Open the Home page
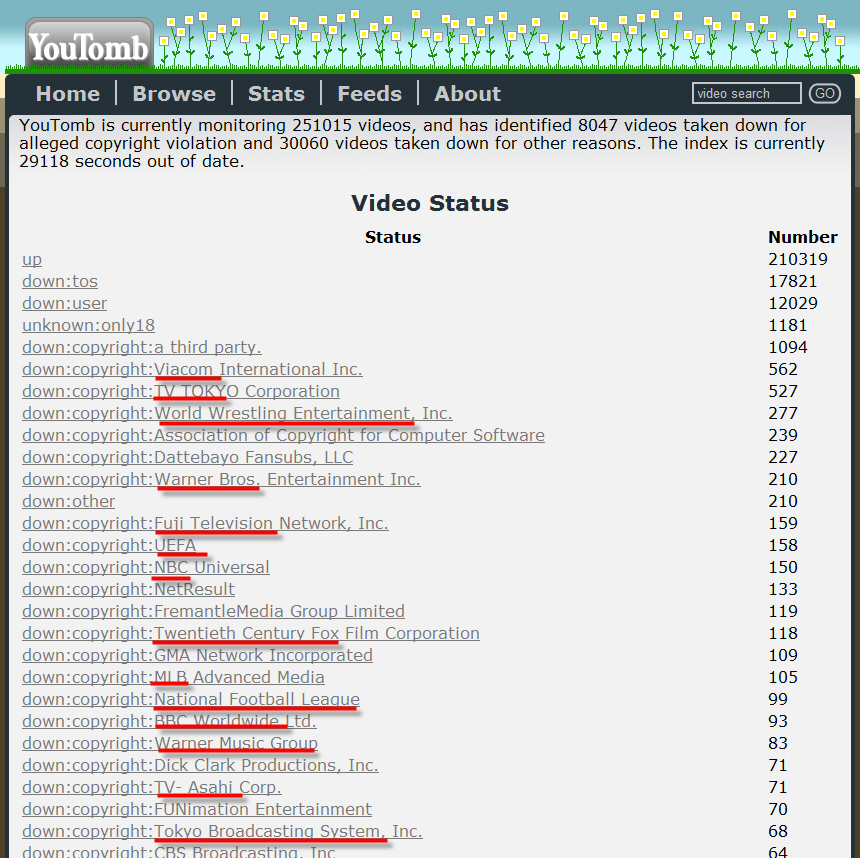 68,94
